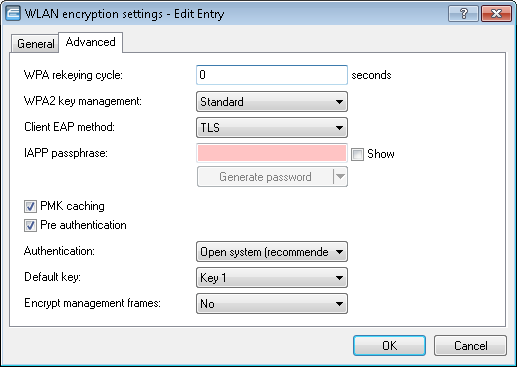Open Client EAP method combo box

pos(272,128)
